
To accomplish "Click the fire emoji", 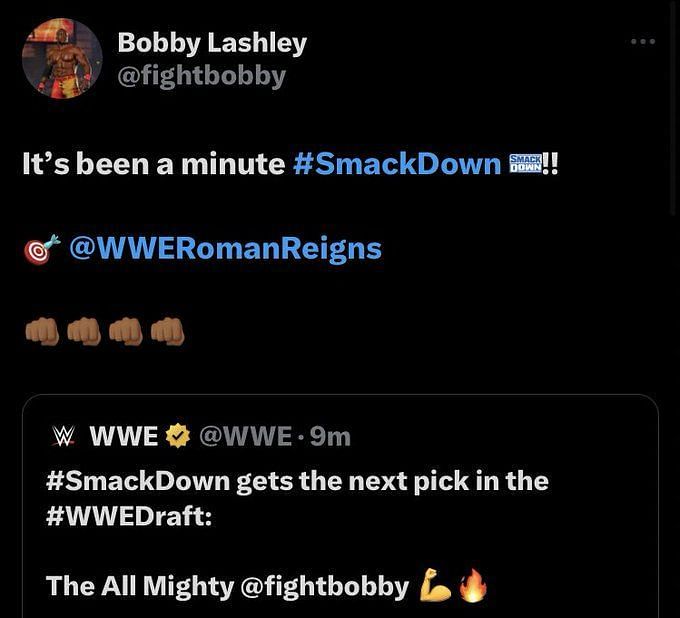I will click(473, 585).
